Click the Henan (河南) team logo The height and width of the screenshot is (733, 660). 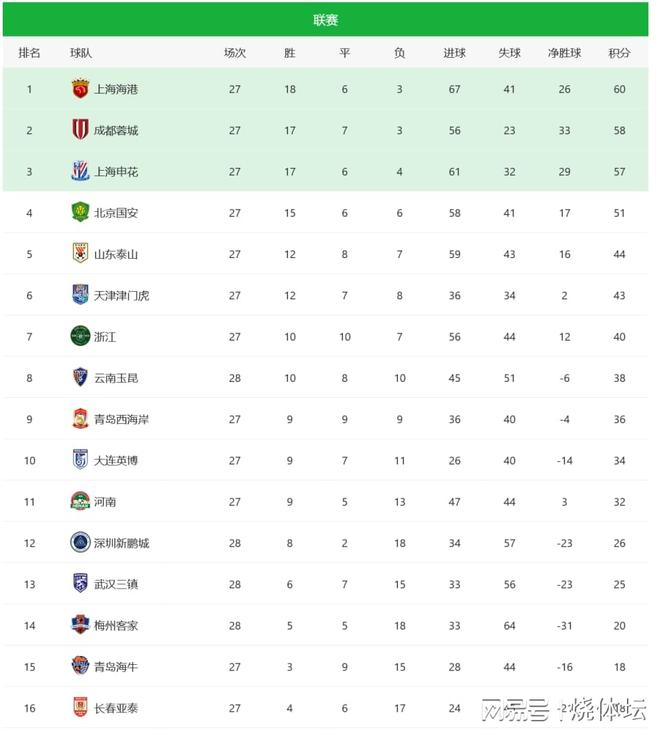(80, 501)
